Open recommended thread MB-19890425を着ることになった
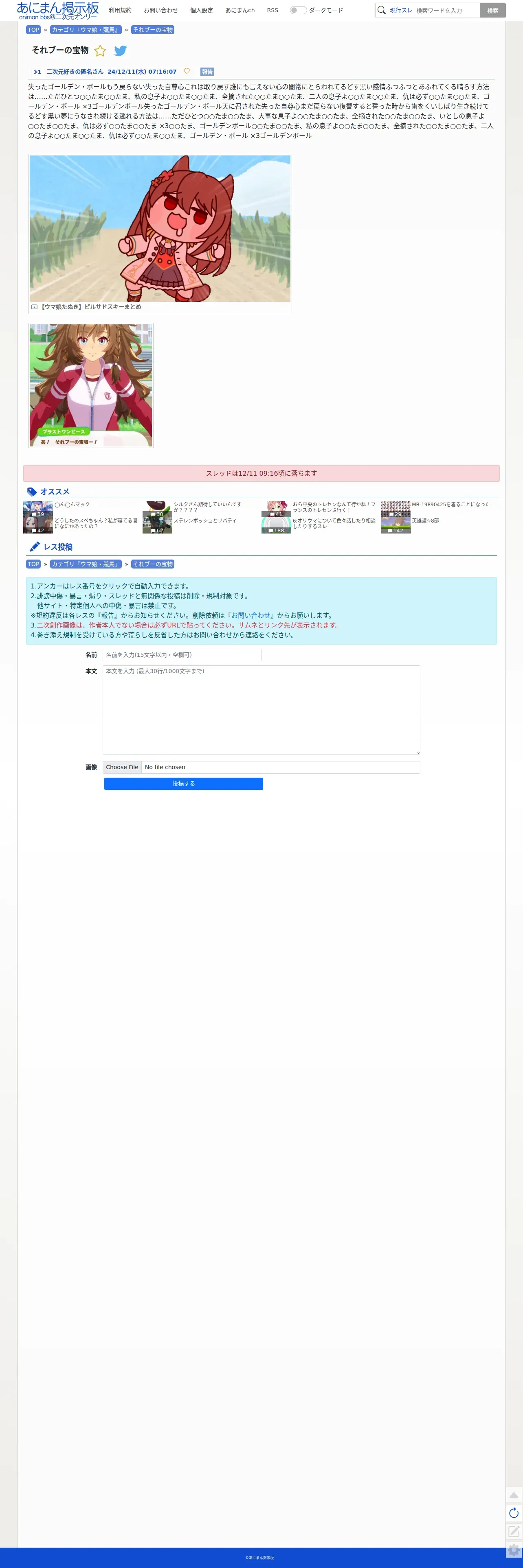 coord(450,505)
